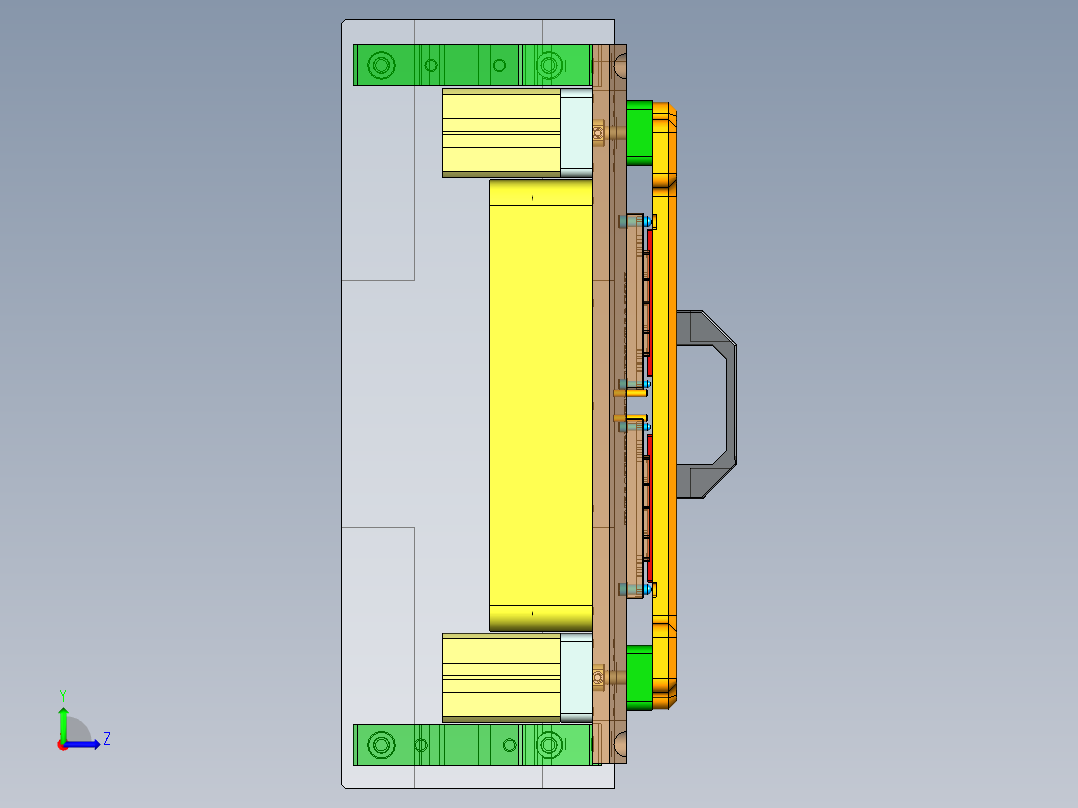Image resolution: width=1078 pixels, height=808 pixels.
Task: Click the small green block on the orange plate
Action: [x=637, y=130]
